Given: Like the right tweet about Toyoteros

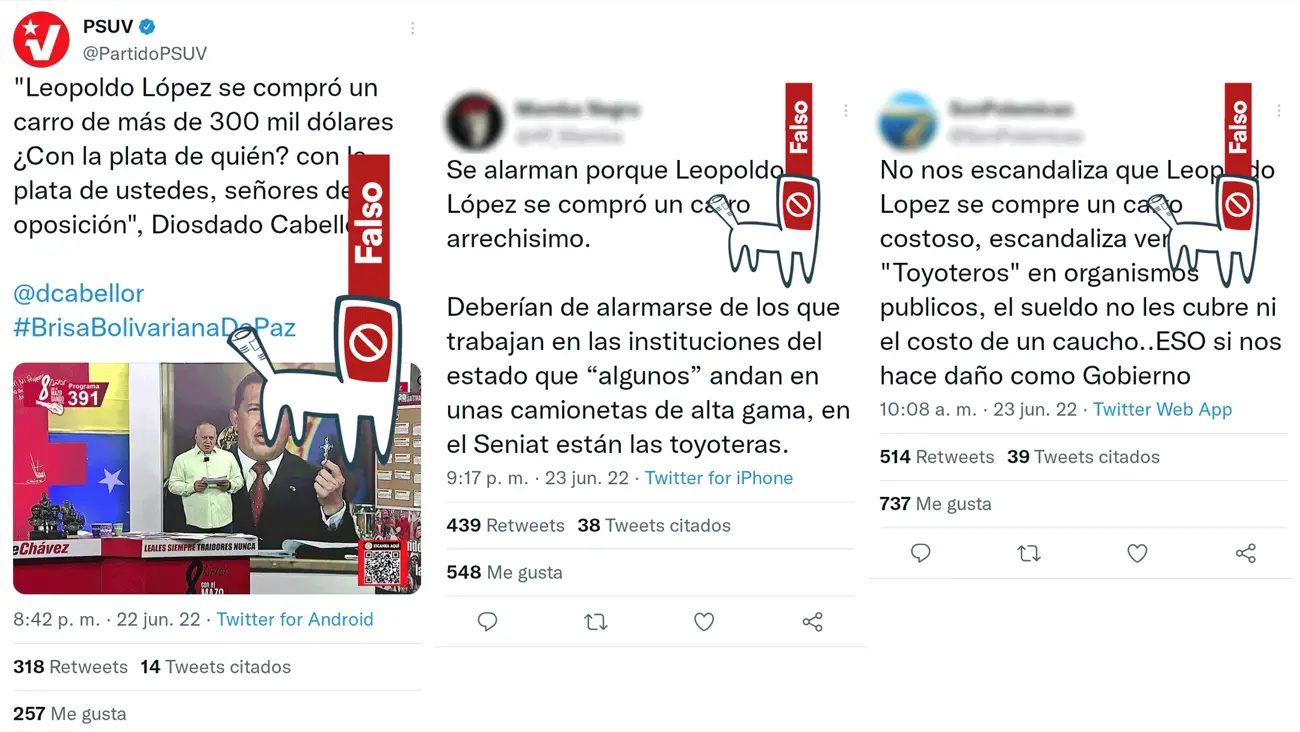Looking at the screenshot, I should tap(1137, 553).
